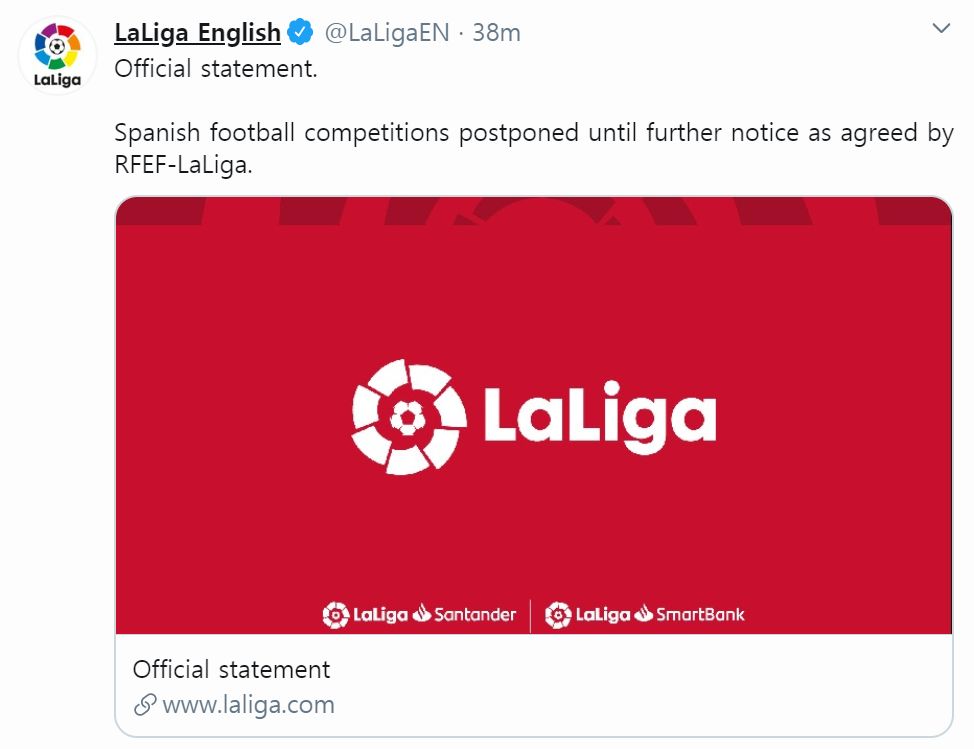Open the 'Official statement' card title
Screen dimensions: 974x749
coord(231,669)
